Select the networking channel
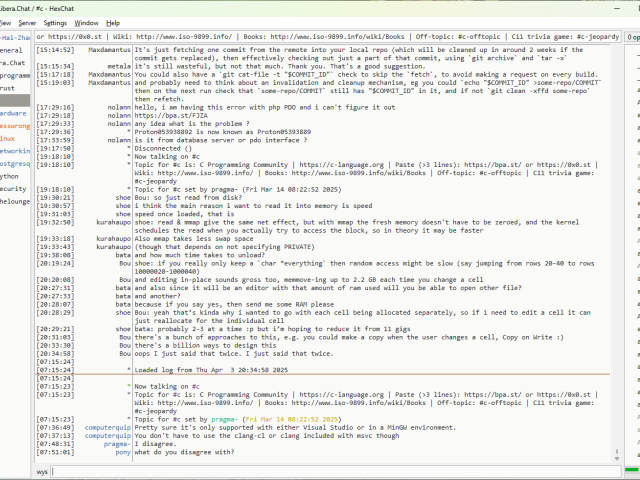This screenshot has height=480, width=640. pyautogui.click(x=15, y=151)
